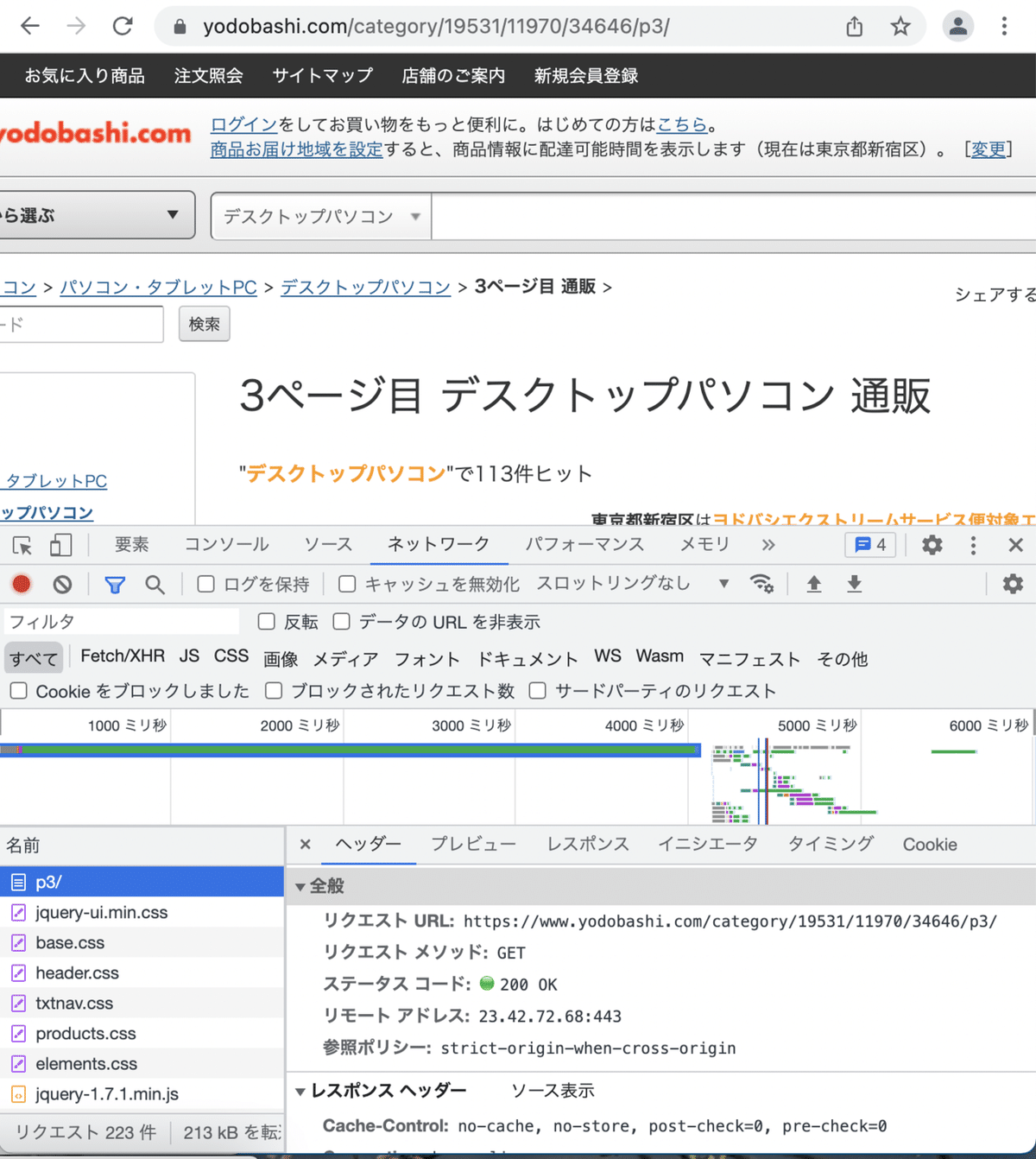Screen dimensions: 1036x1159
Task: Click デスクトップパソコン breadcrumb link
Action: point(365,287)
